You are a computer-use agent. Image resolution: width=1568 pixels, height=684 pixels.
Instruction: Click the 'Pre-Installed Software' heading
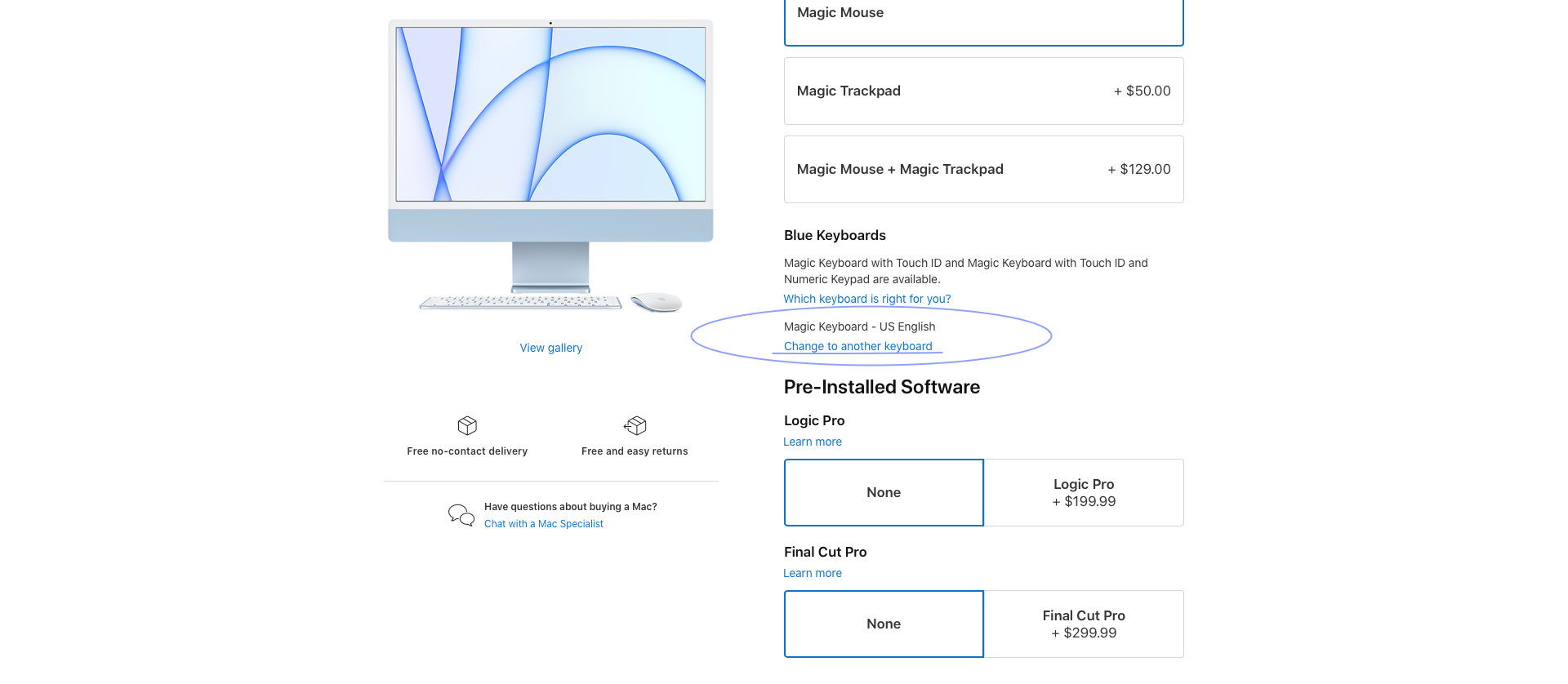pos(882,387)
